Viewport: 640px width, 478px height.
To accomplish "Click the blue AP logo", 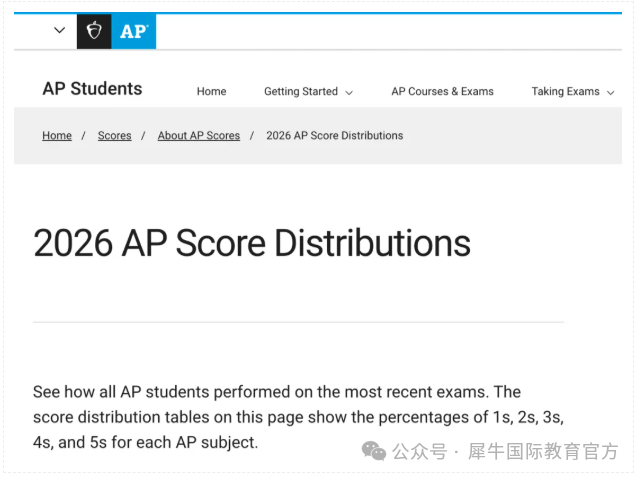I will pyautogui.click(x=134, y=31).
